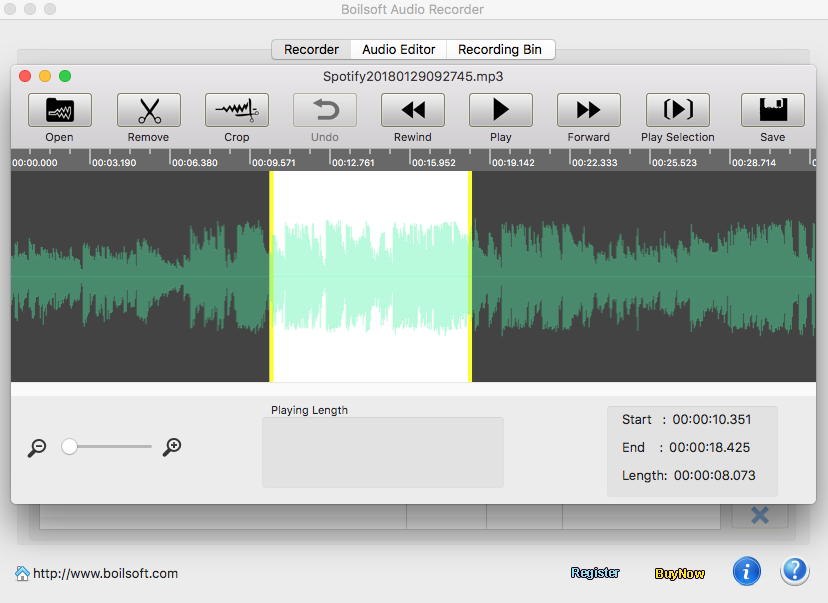Save the edited recording
828x603 pixels.
point(772,110)
